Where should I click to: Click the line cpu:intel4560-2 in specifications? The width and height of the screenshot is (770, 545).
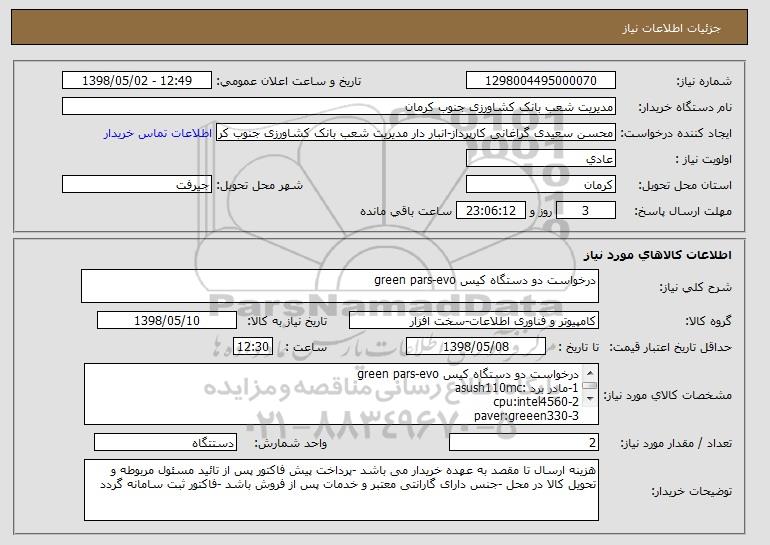[x=536, y=402]
